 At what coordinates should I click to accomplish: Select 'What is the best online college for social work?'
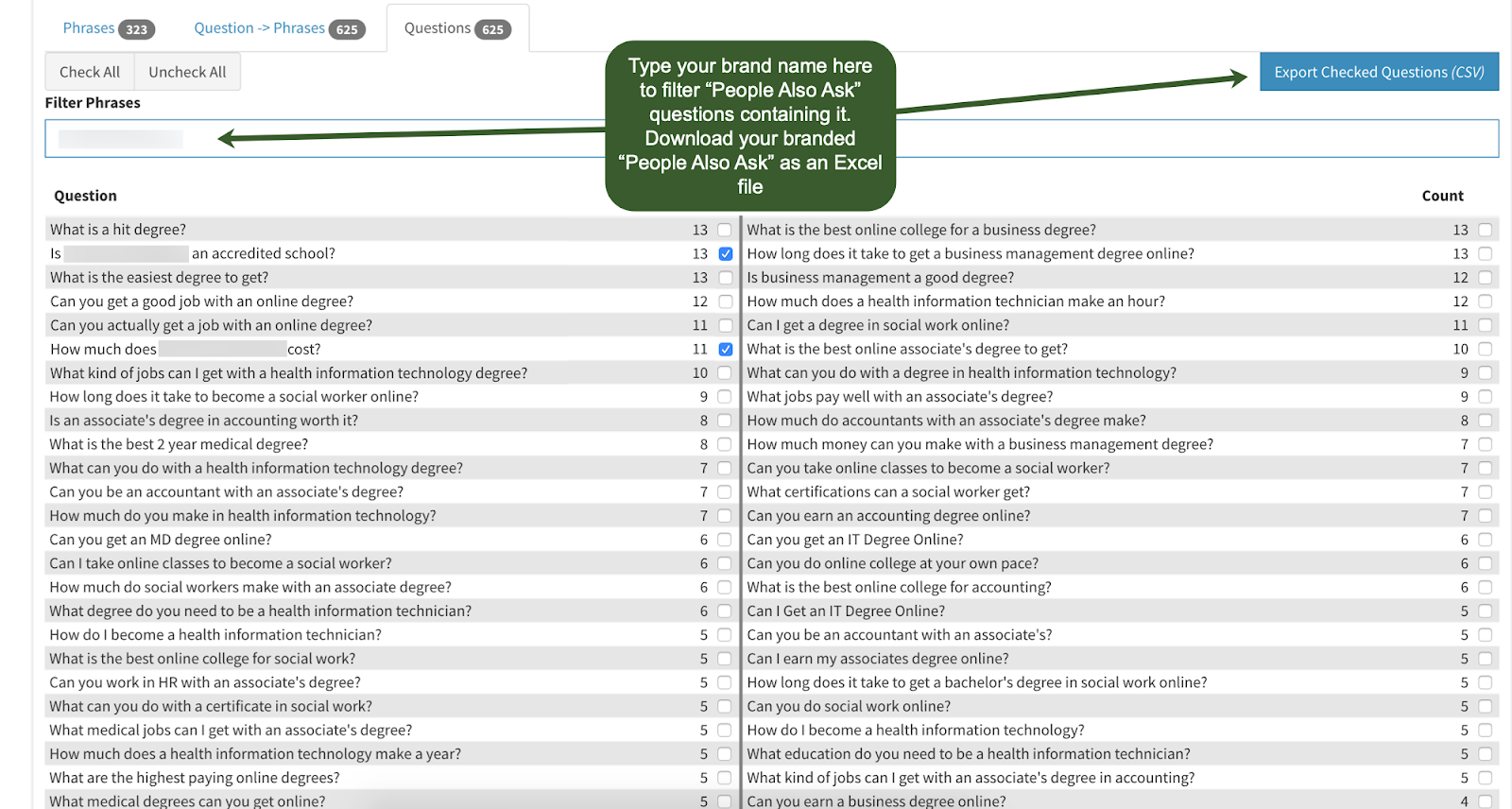coord(725,659)
